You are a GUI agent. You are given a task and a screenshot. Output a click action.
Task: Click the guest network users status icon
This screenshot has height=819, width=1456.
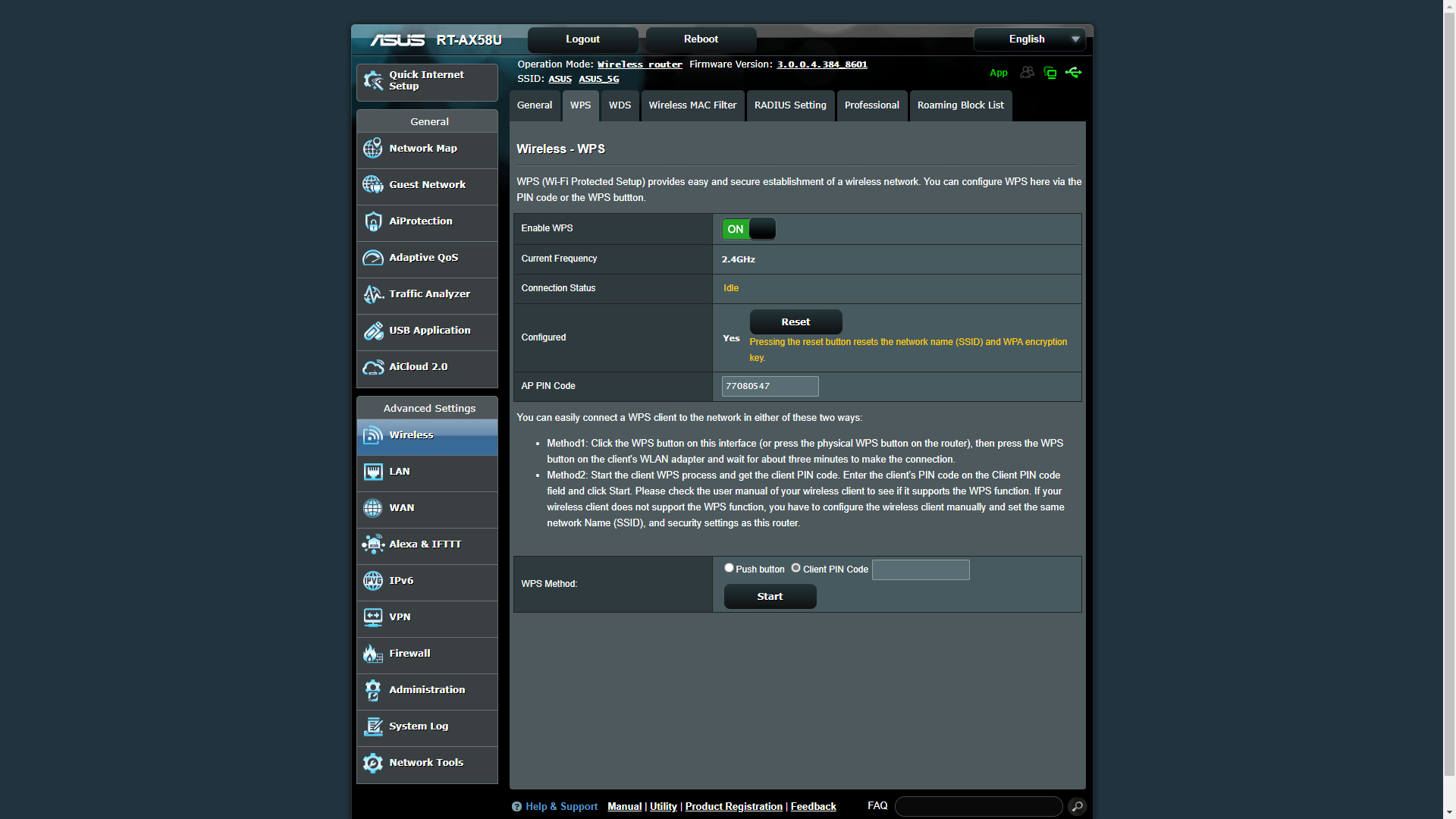point(1027,73)
